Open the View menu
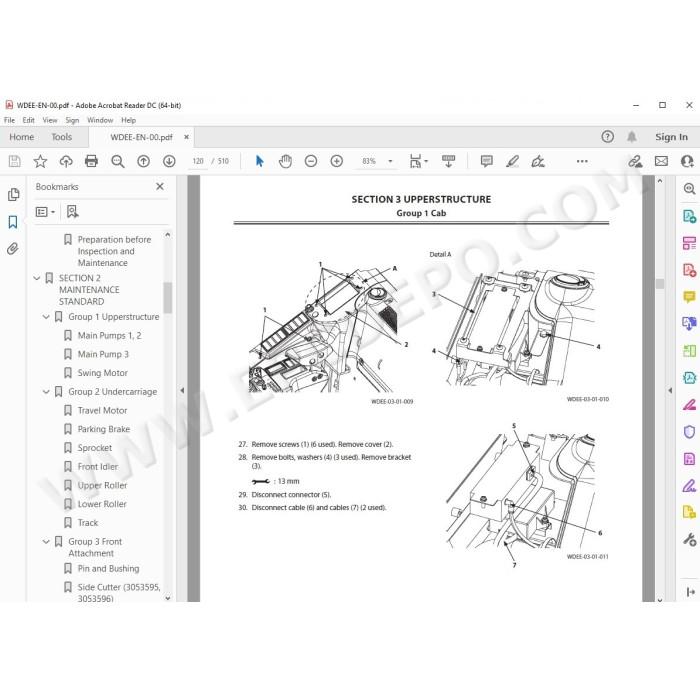The width and height of the screenshot is (700, 700). [50, 120]
